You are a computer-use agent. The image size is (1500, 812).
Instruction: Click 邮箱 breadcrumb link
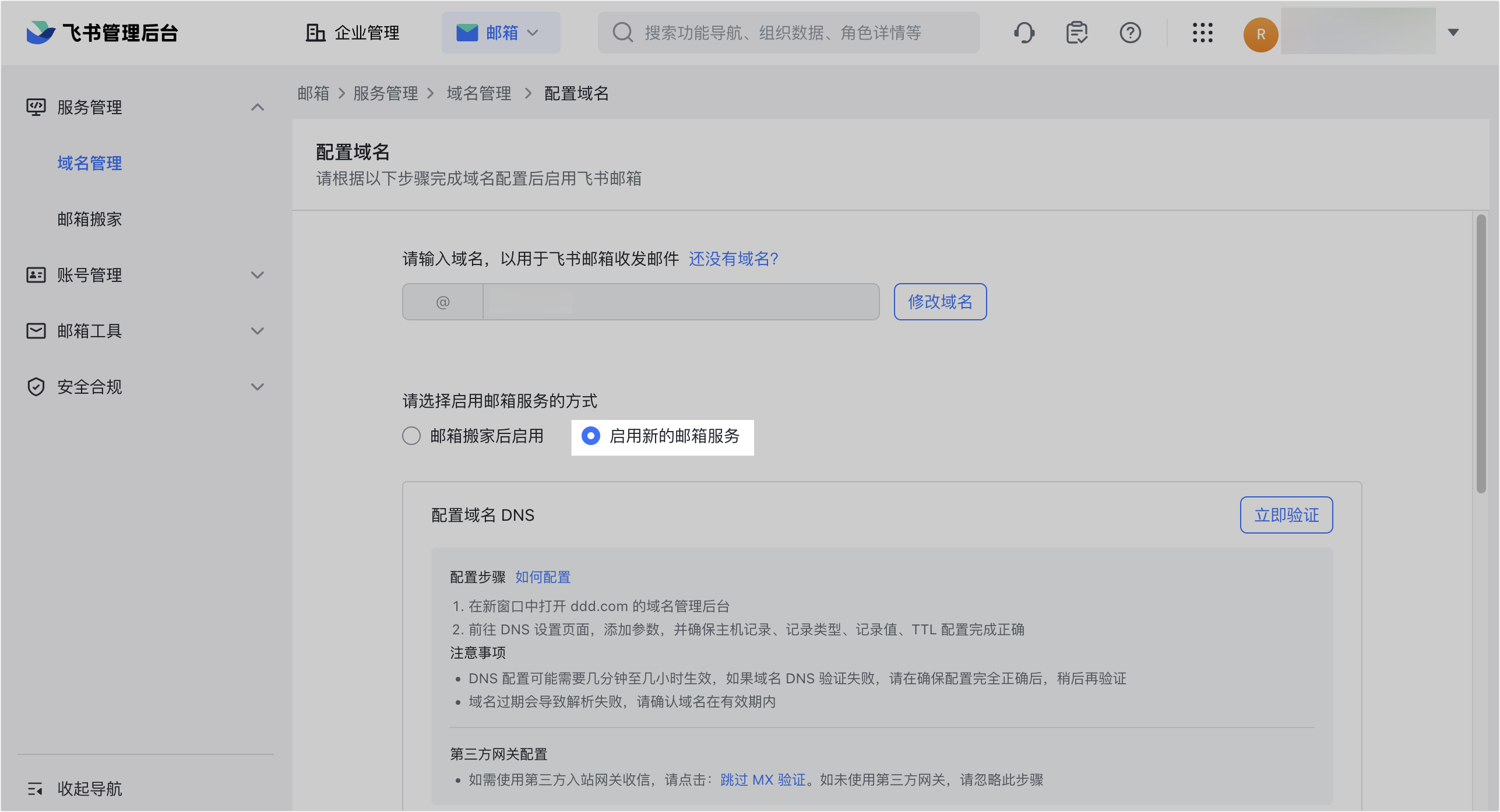(314, 93)
